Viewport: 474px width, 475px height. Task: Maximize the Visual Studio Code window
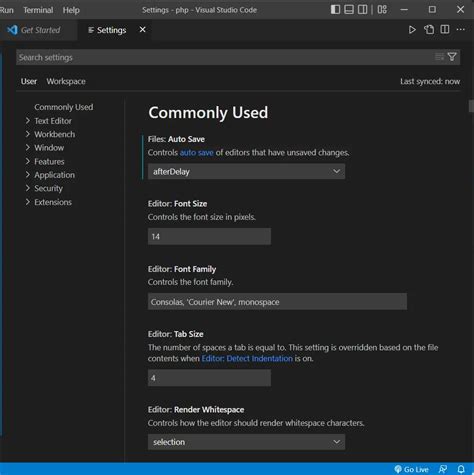pos(432,10)
